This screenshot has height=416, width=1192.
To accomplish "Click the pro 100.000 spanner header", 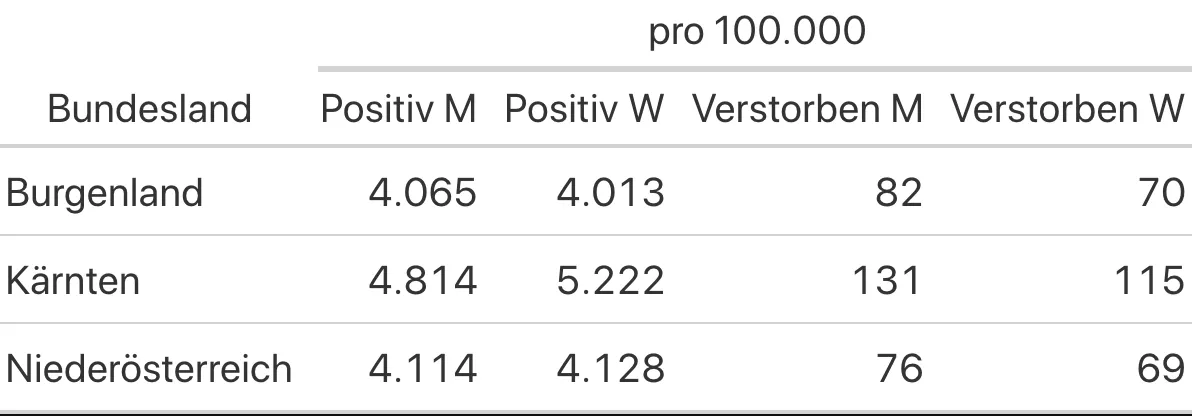I will [x=756, y=32].
